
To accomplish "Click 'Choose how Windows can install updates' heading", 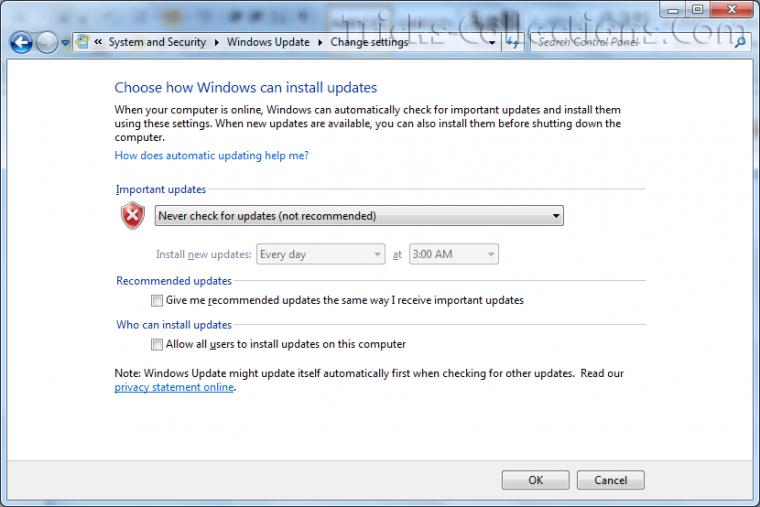I will tap(246, 88).
